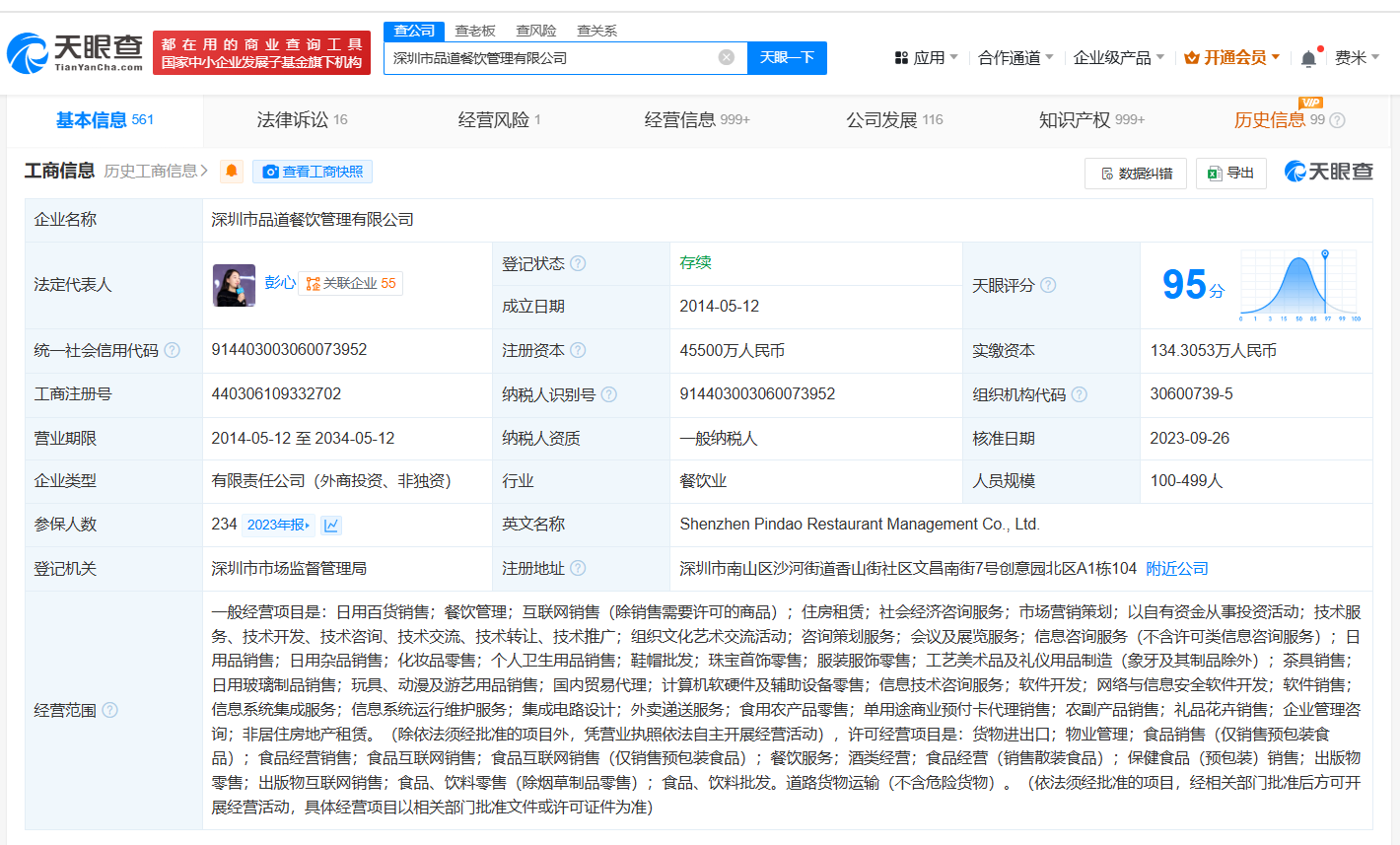Switch to the 法律诉讼 tab
The height and width of the screenshot is (845, 1400).
(301, 120)
